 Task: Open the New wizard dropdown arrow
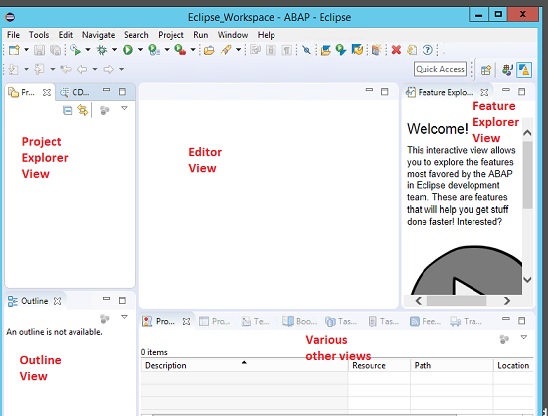pos(26,50)
